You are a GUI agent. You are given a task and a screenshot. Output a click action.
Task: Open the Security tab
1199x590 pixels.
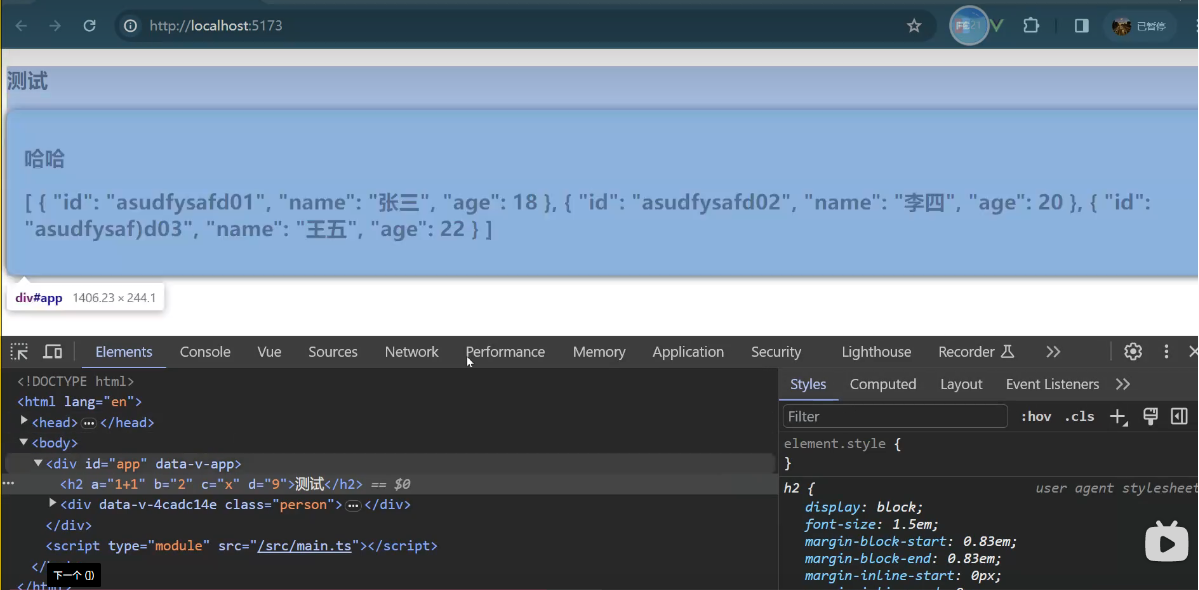[x=775, y=352]
